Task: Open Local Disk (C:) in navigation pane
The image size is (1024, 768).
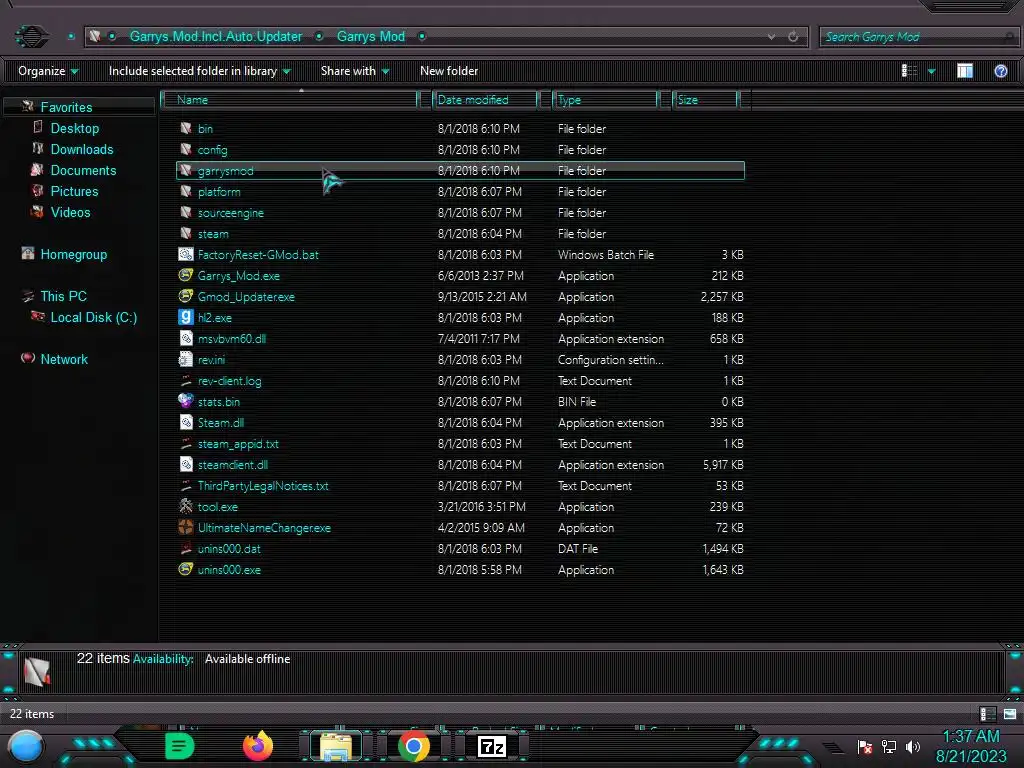Action: tap(94, 317)
